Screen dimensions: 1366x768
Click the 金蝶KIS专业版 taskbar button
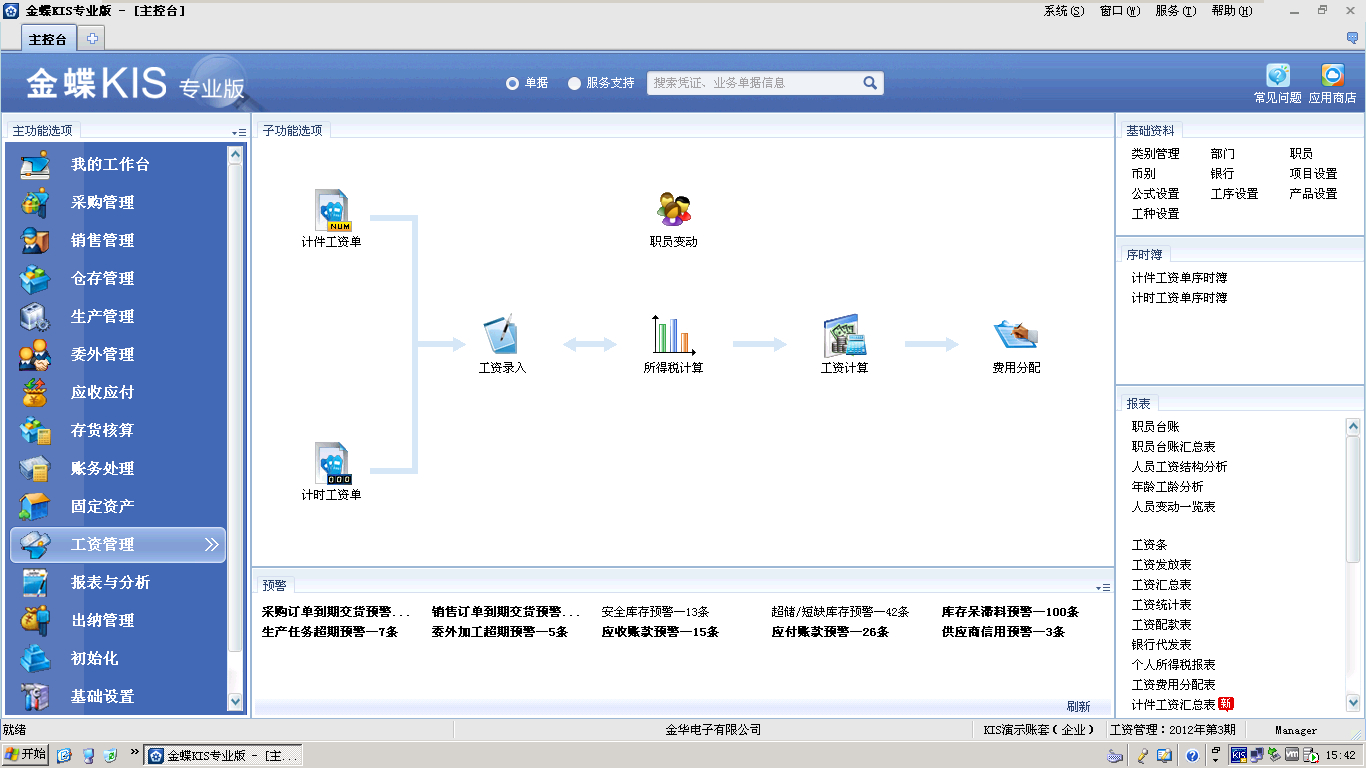click(x=223, y=755)
